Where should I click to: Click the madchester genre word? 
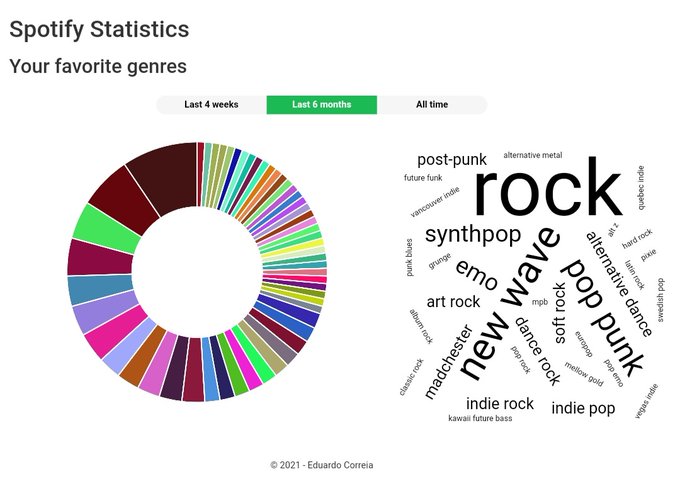[x=448, y=361]
